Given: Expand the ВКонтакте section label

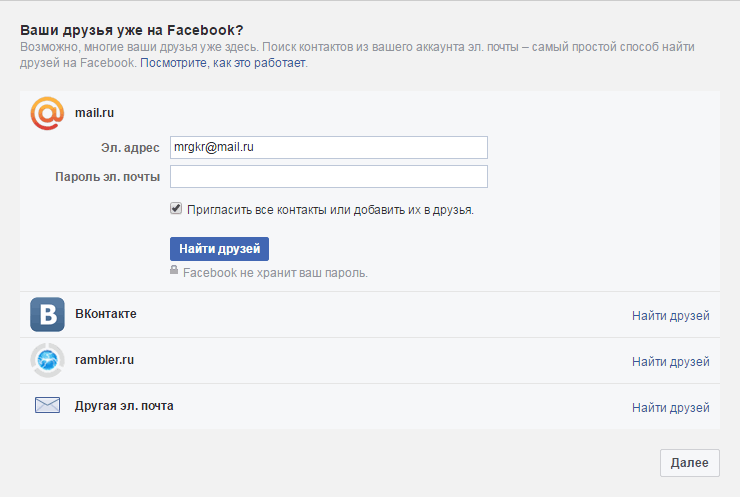Looking at the screenshot, I should coord(106,314).
